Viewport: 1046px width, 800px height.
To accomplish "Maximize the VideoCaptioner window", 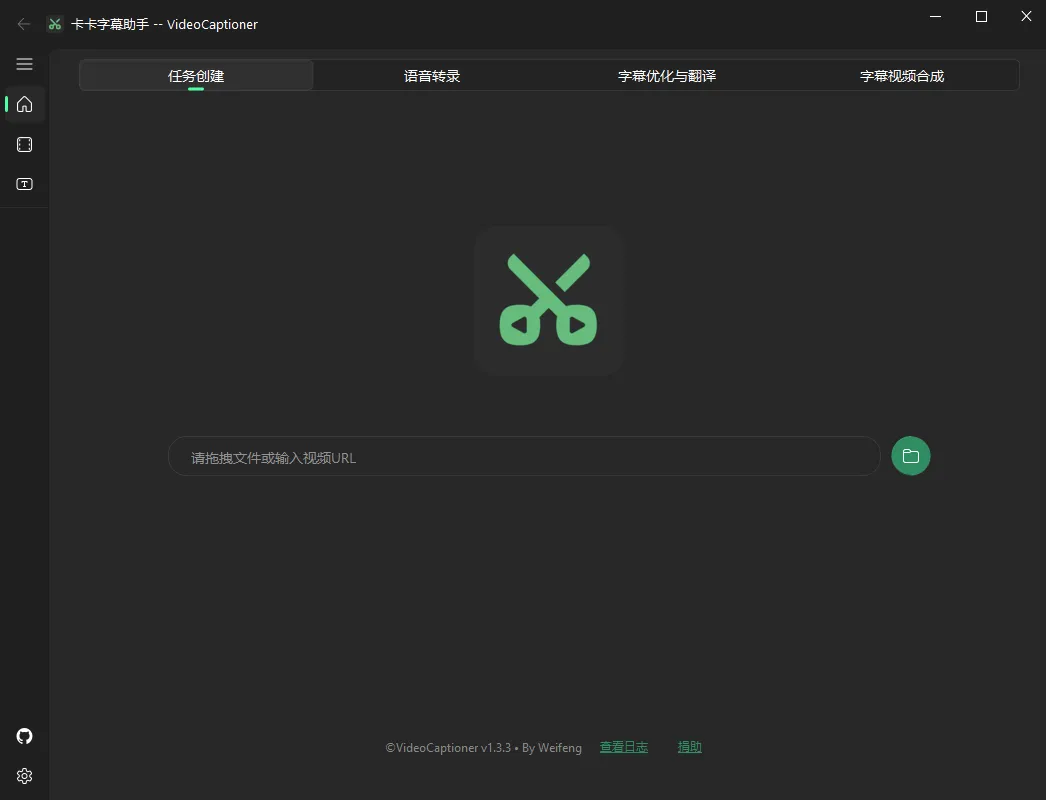I will click(x=981, y=17).
